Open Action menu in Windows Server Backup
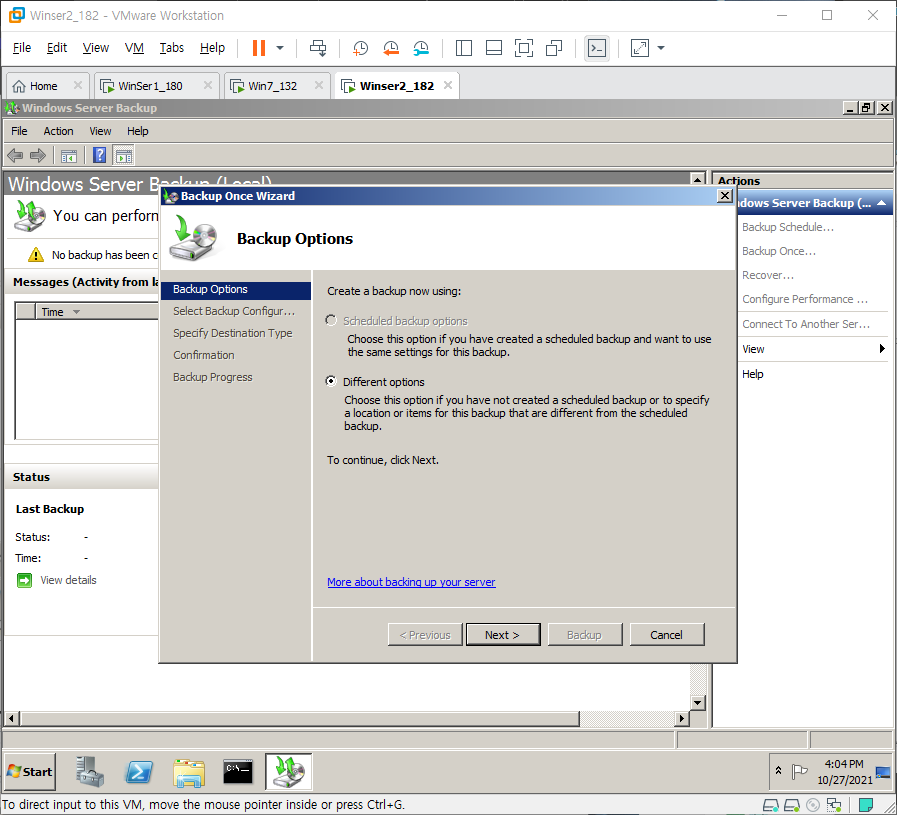Image resolution: width=897 pixels, height=815 pixels. tap(58, 131)
